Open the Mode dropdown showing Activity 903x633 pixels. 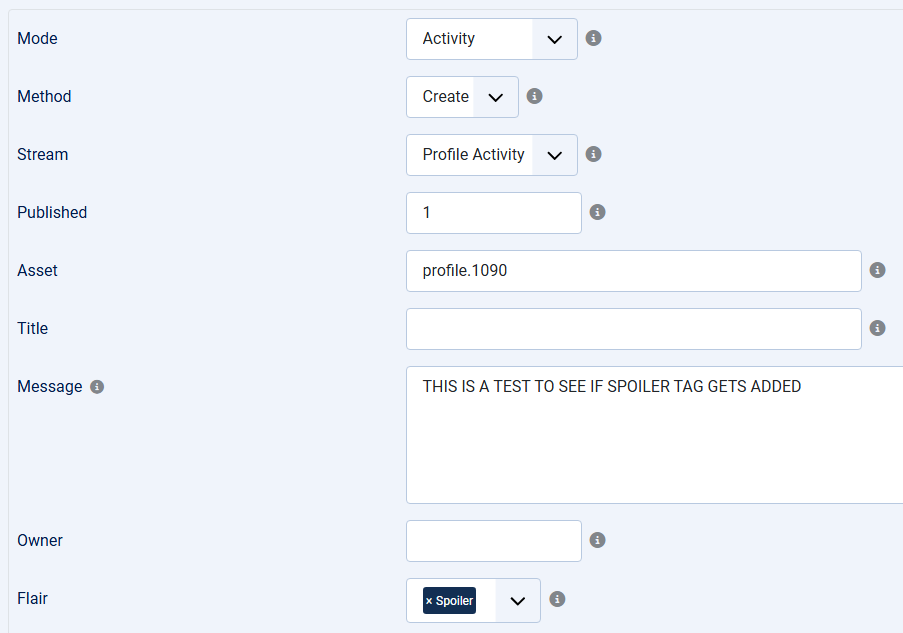[x=491, y=39]
